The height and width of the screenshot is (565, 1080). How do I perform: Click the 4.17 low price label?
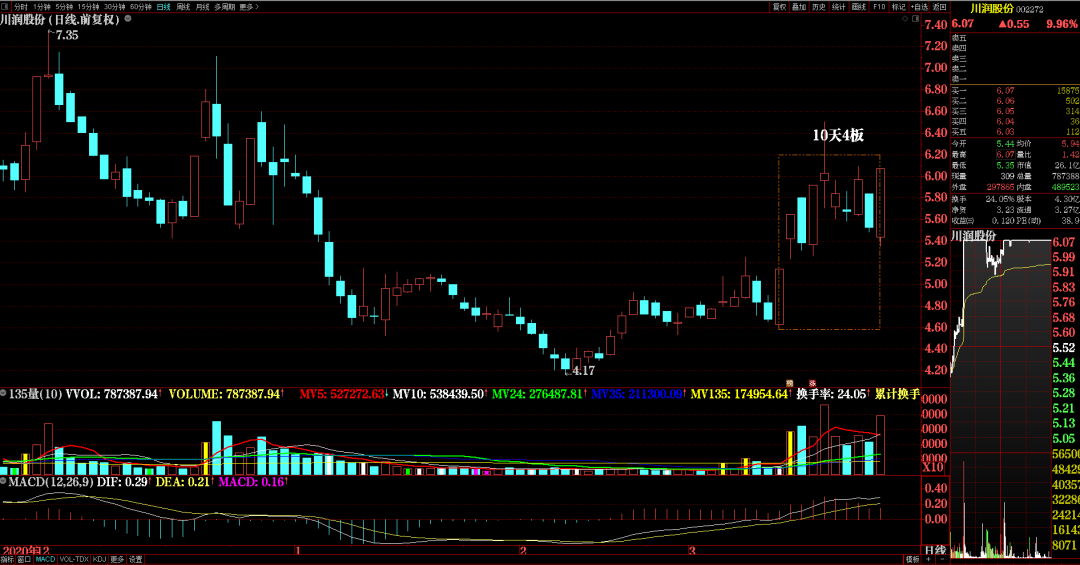pyautogui.click(x=583, y=371)
